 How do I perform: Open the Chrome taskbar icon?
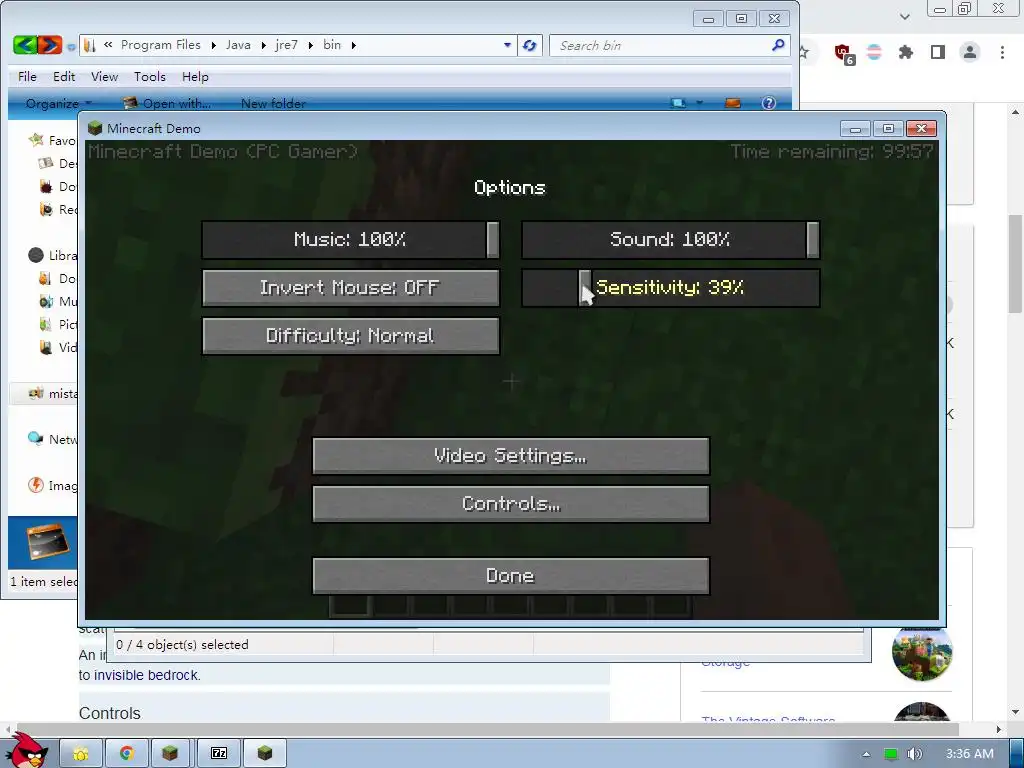[127, 754]
